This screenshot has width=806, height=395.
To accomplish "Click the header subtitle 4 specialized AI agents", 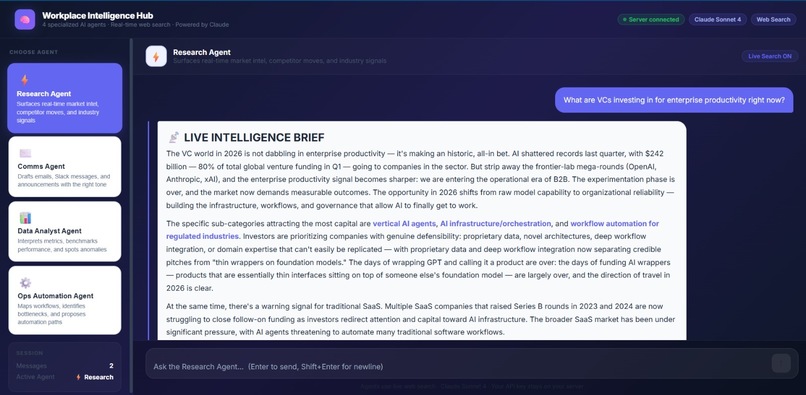I will coord(136,25).
